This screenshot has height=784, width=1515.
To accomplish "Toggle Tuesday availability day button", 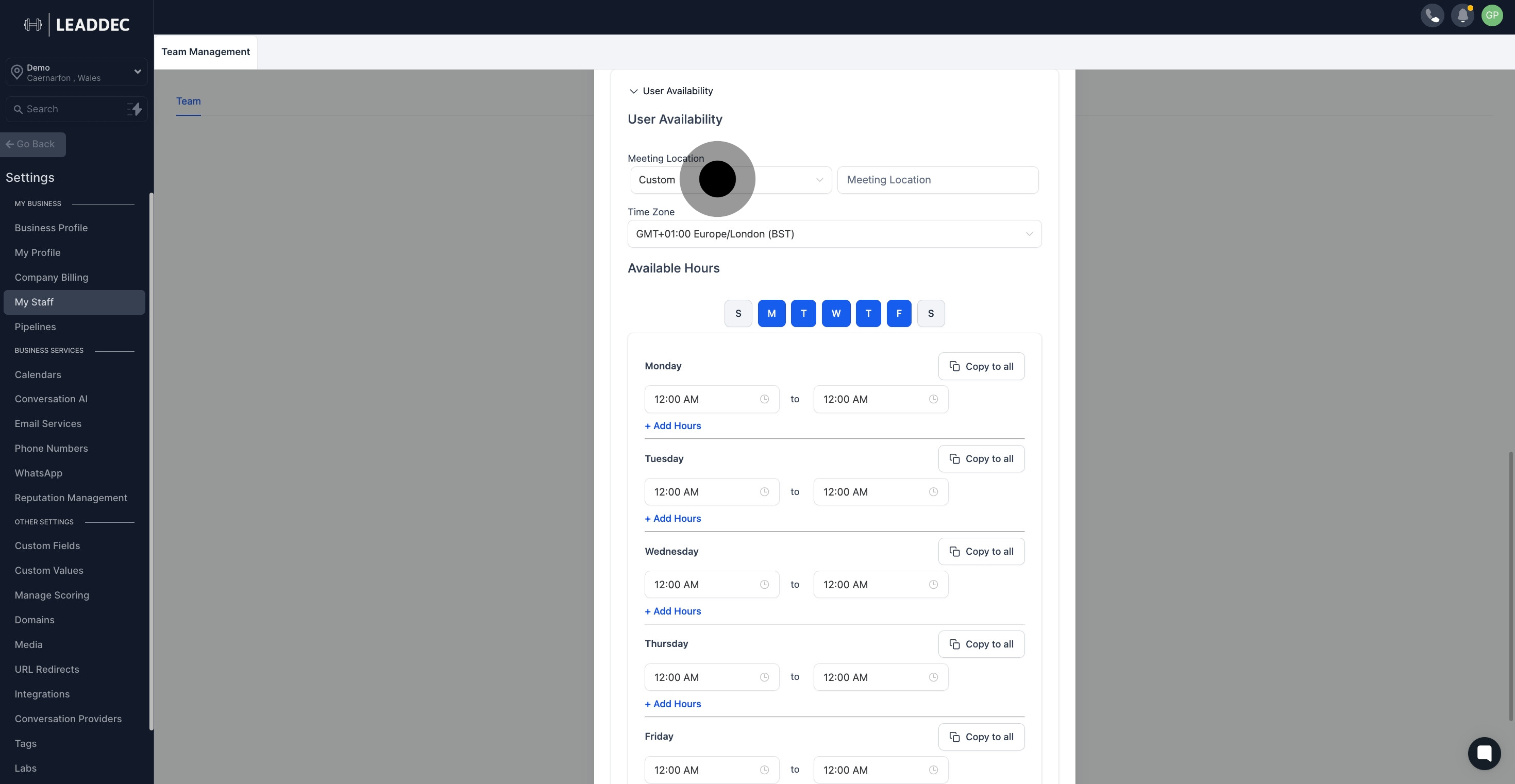I will tap(803, 313).
